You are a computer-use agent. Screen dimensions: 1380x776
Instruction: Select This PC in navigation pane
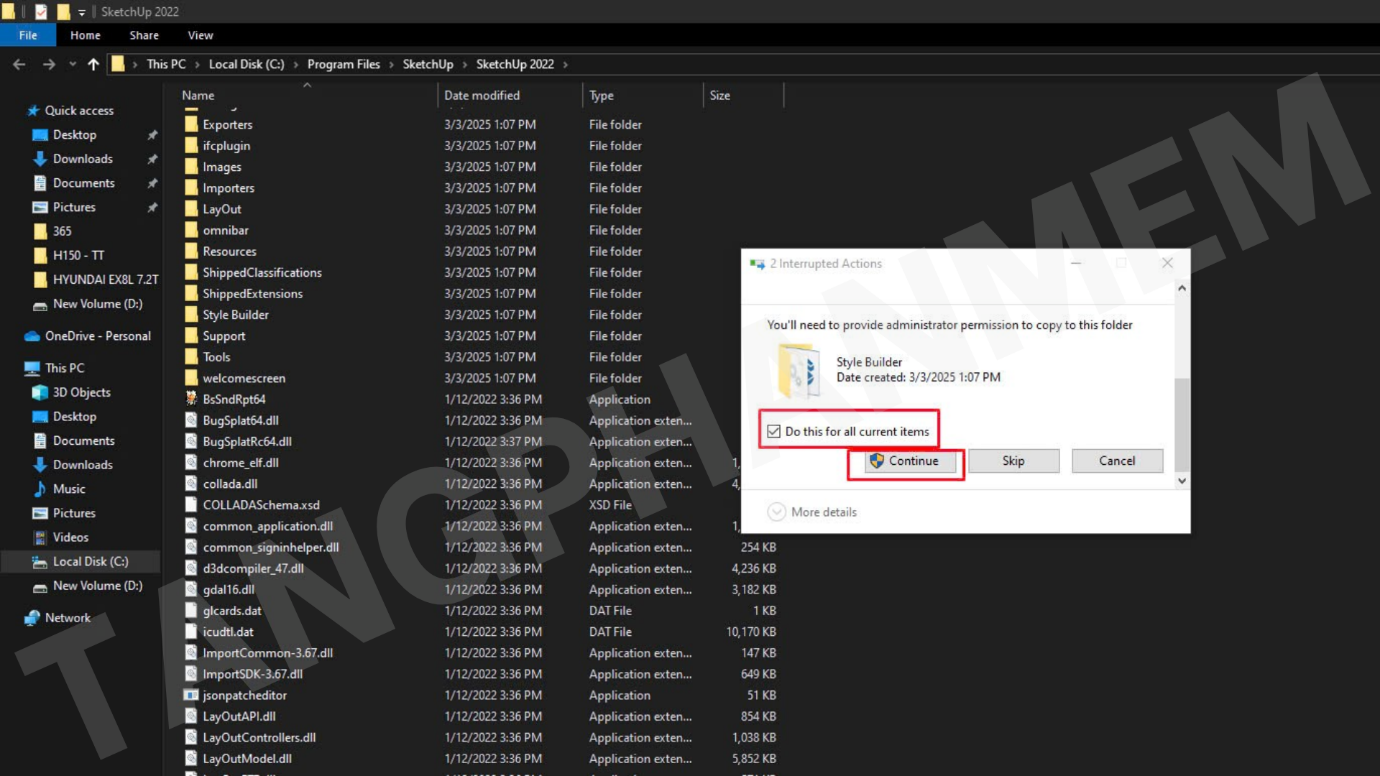pyautogui.click(x=64, y=368)
